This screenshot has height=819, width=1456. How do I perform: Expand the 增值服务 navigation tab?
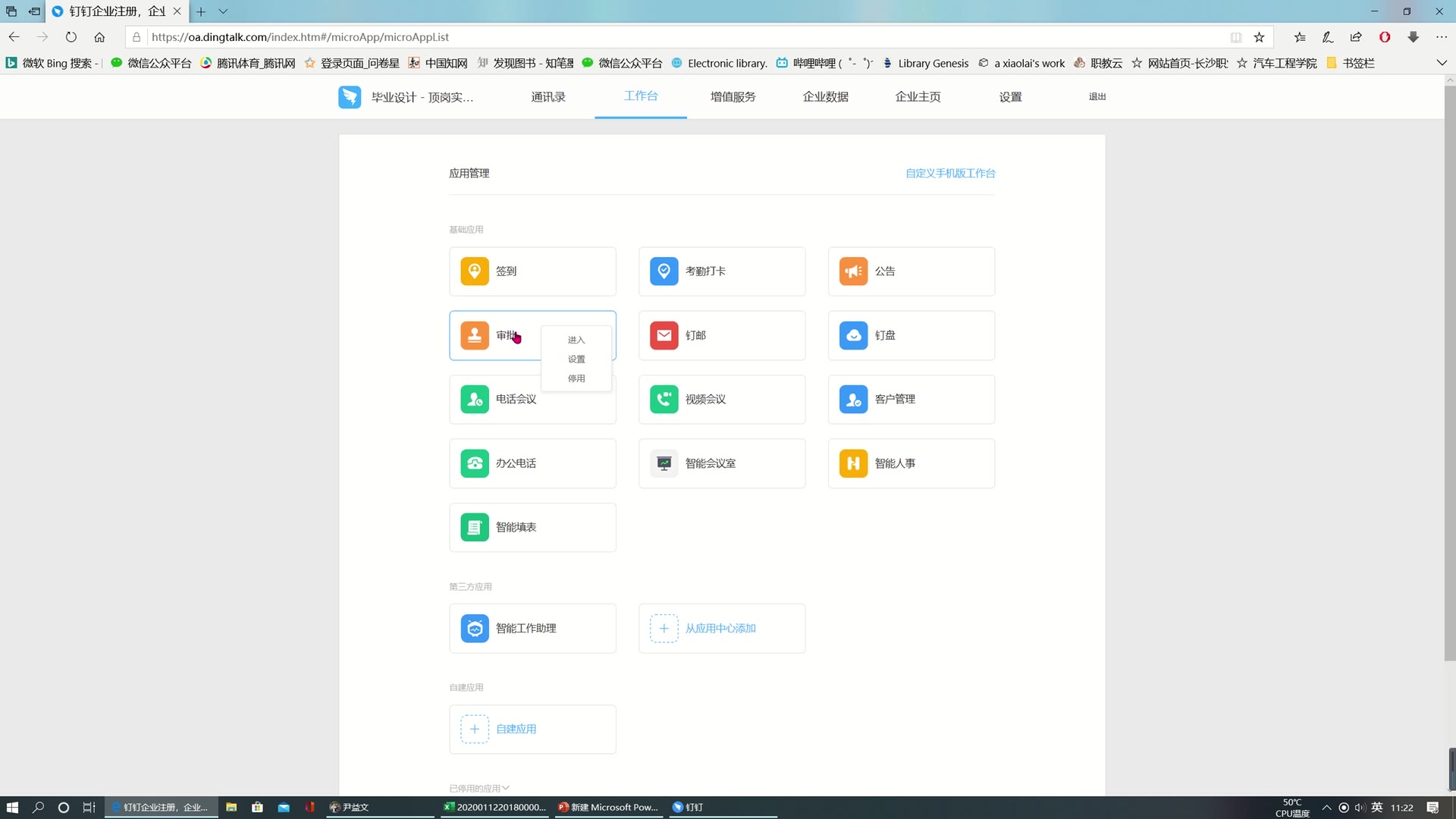[733, 96]
